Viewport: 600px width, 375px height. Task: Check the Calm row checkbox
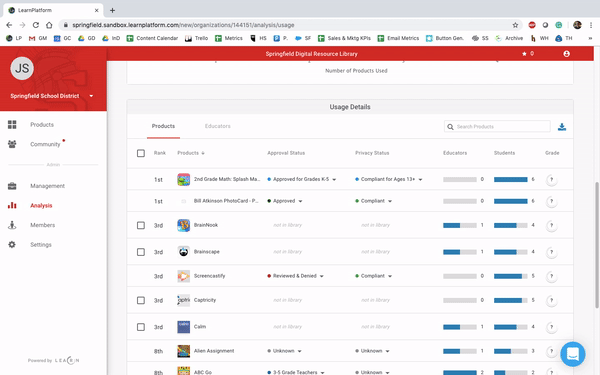tap(141, 327)
